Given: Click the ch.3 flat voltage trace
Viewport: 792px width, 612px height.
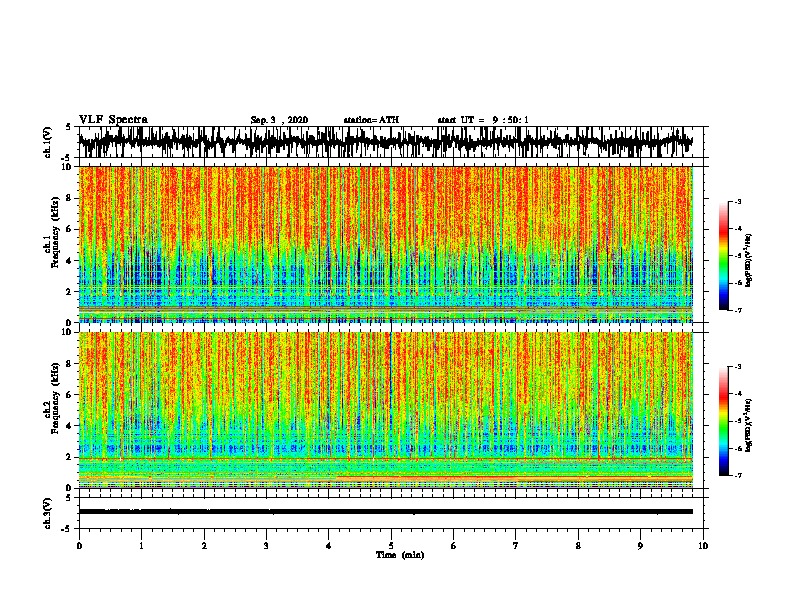Looking at the screenshot, I should pos(386,512).
